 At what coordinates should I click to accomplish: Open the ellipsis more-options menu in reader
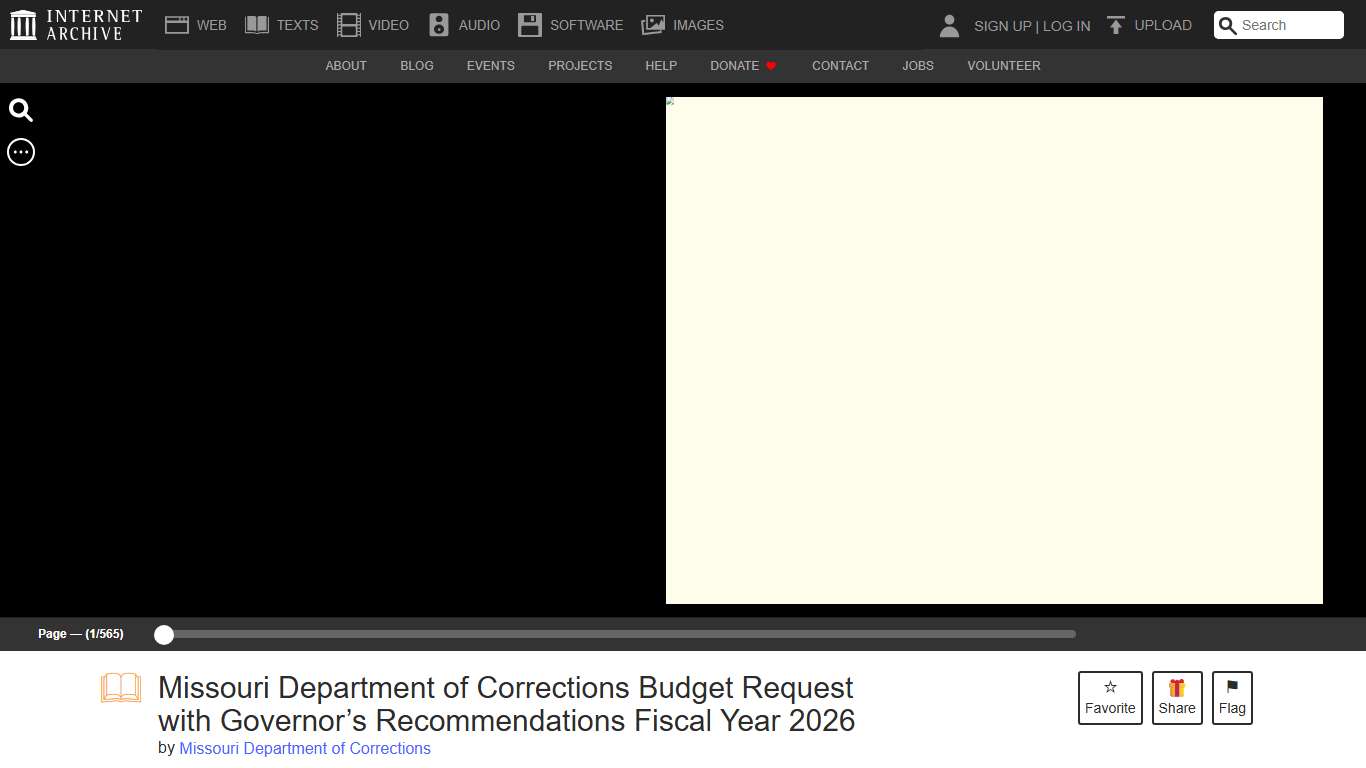[x=20, y=152]
